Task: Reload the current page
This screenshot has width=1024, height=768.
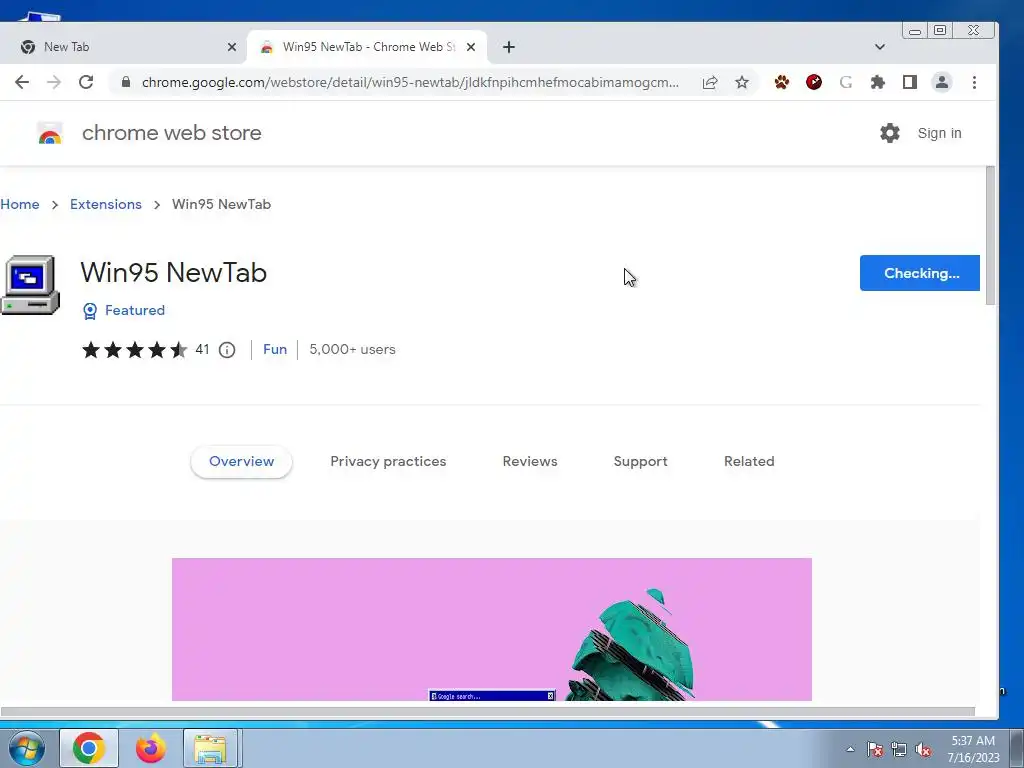Action: click(x=86, y=82)
